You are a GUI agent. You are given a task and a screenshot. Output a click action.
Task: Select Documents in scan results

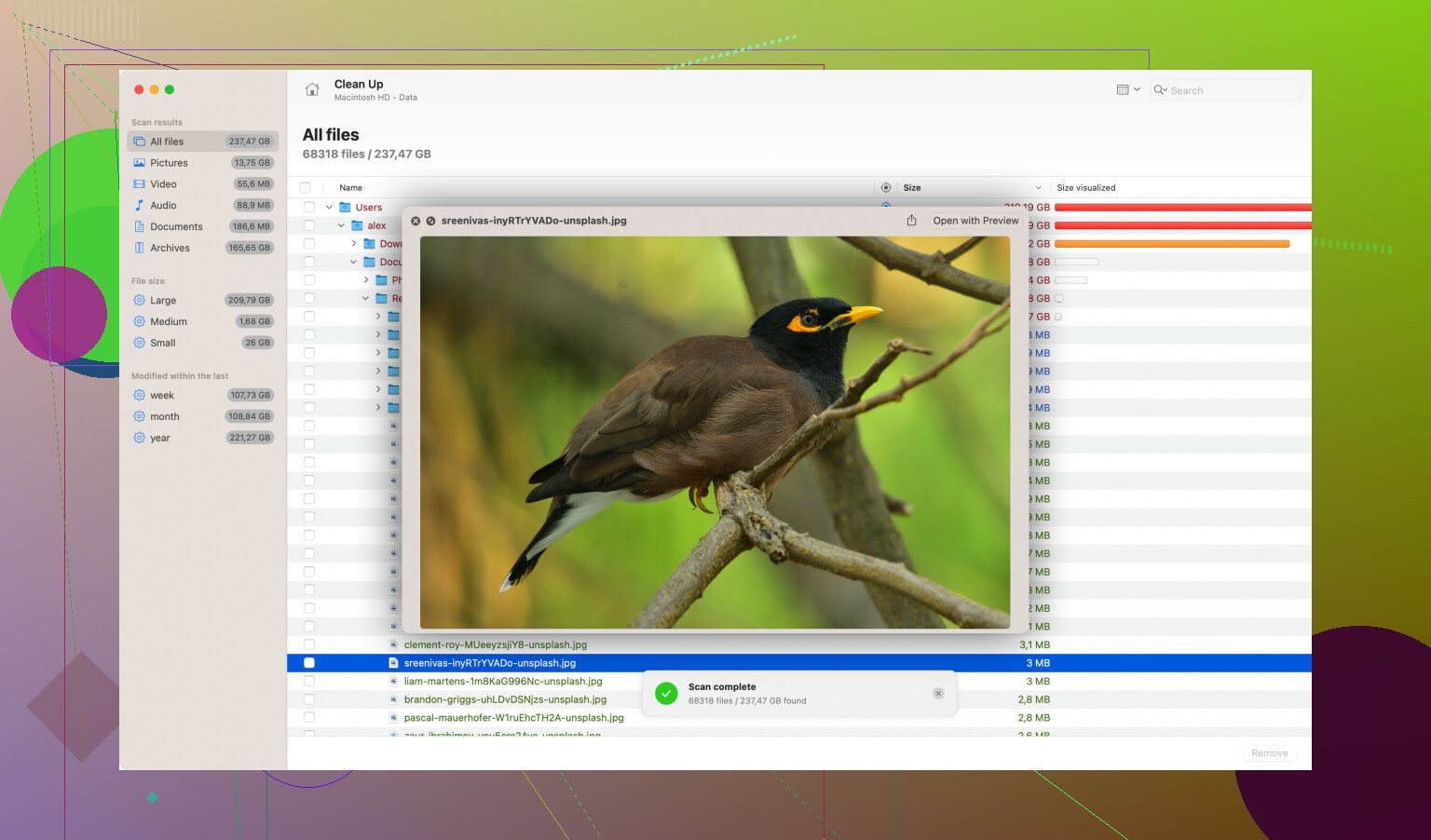click(x=176, y=227)
